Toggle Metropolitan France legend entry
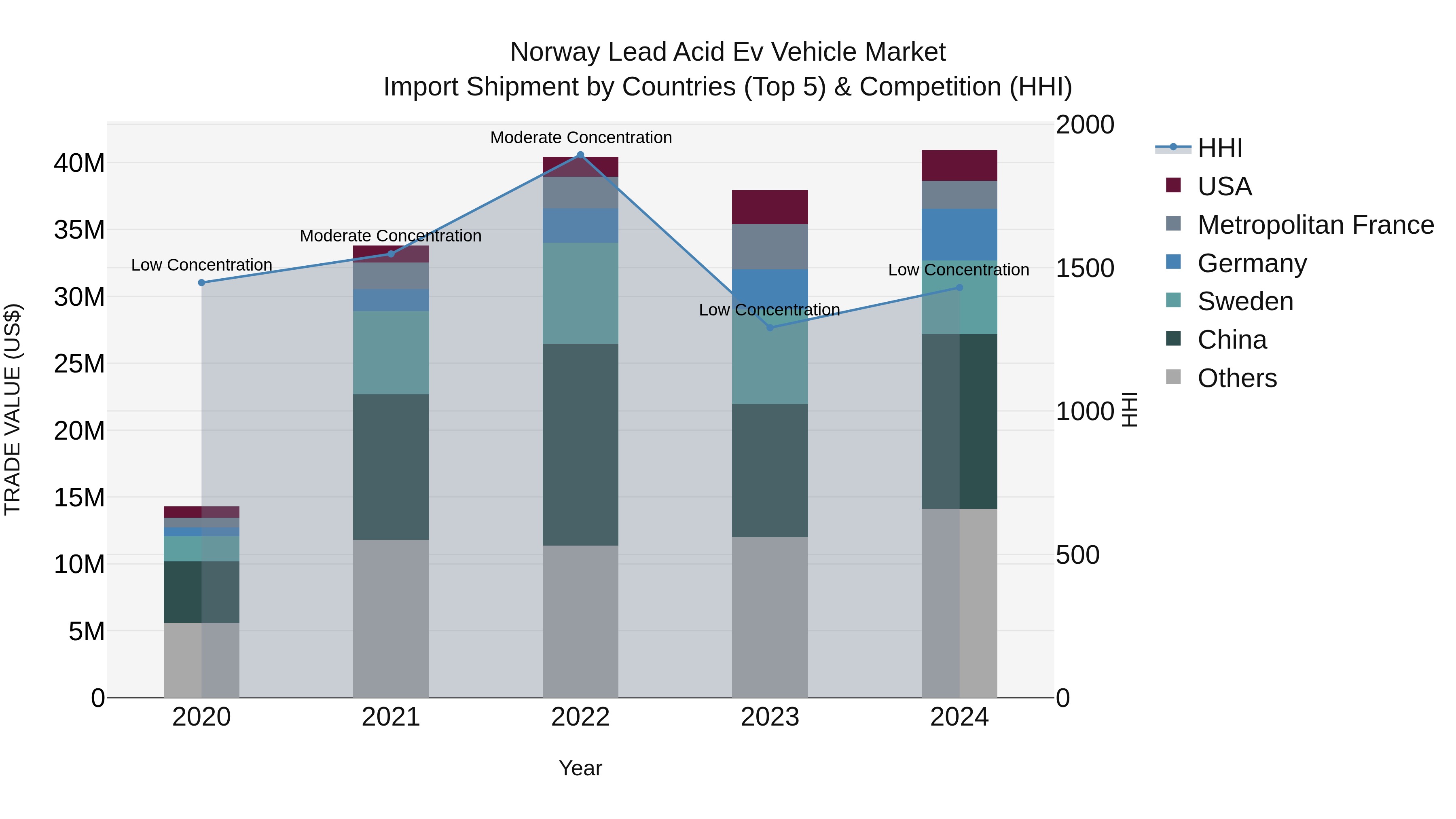The width and height of the screenshot is (1456, 819). coord(1300,224)
